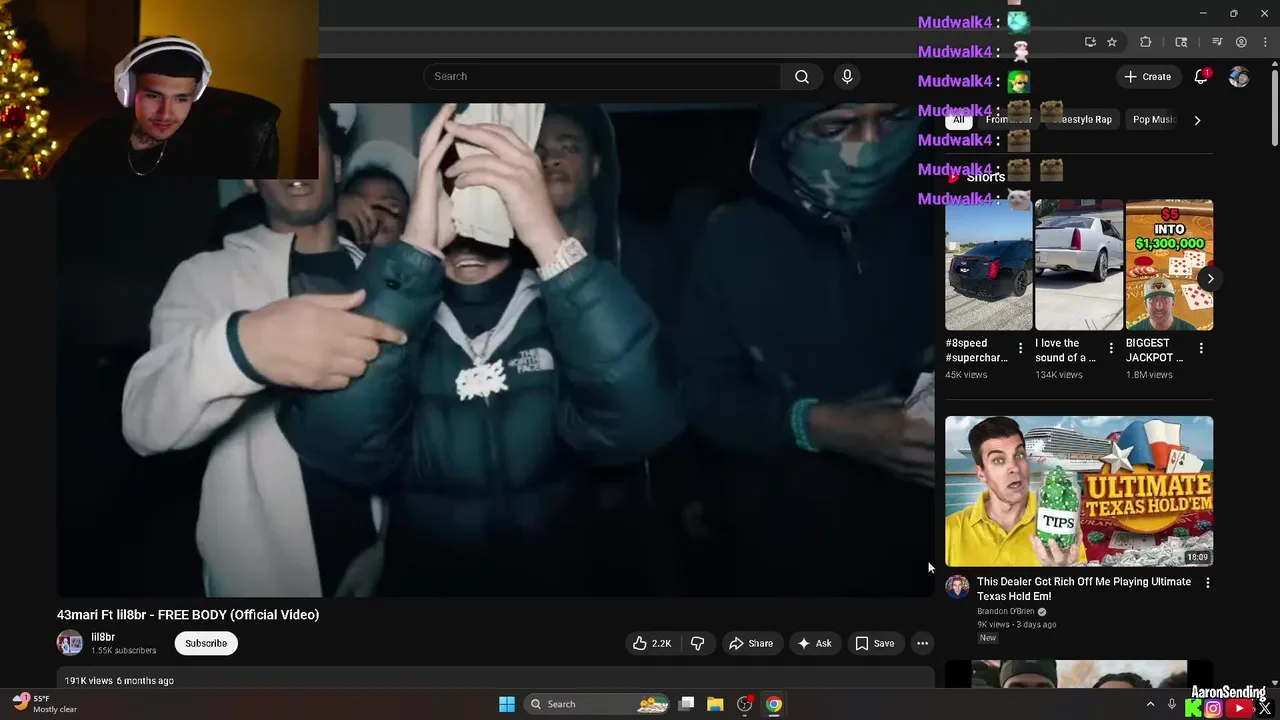Open options for the #8speed short
The height and width of the screenshot is (720, 1280).
pos(1020,348)
